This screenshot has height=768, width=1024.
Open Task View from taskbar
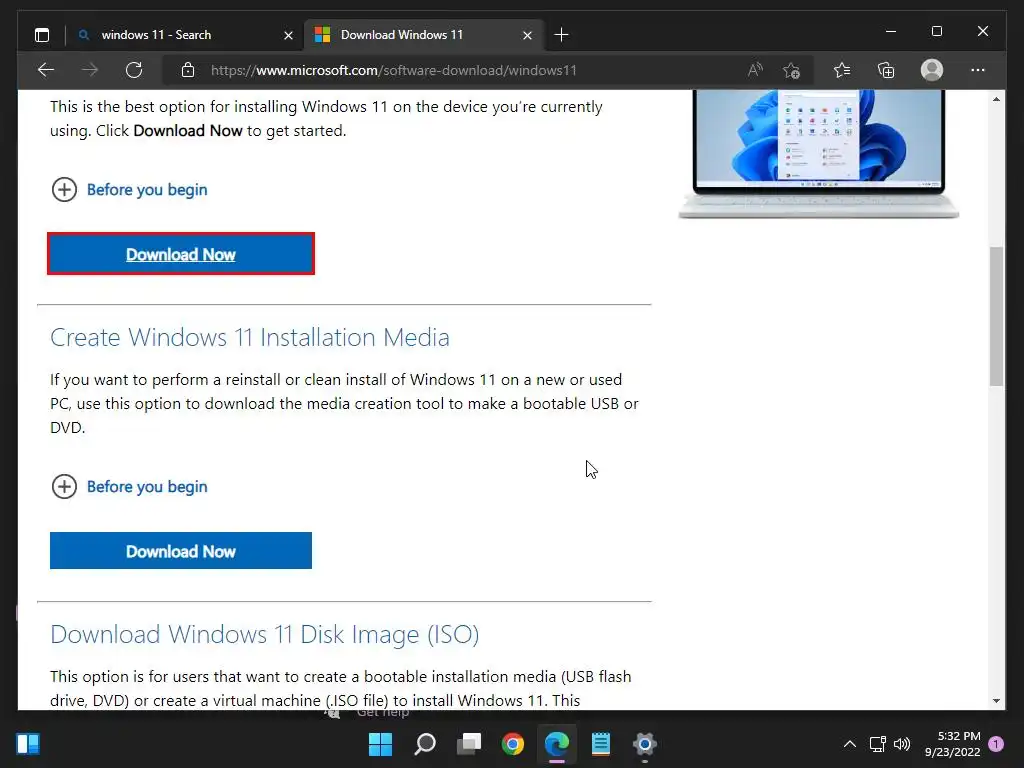click(469, 744)
